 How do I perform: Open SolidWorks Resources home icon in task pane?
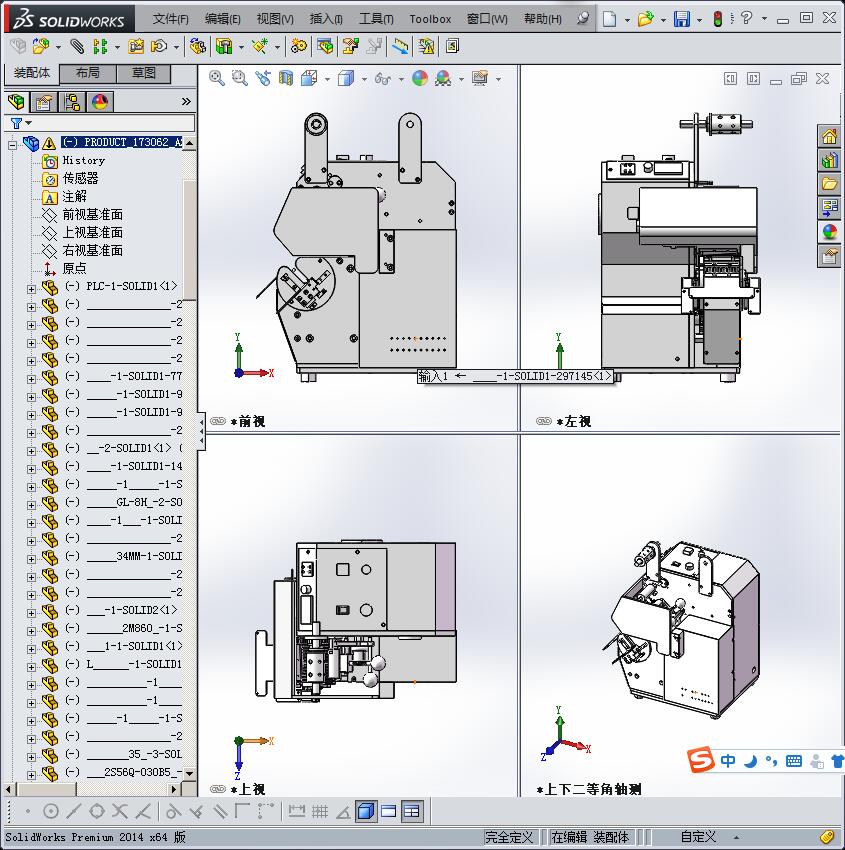[829, 136]
